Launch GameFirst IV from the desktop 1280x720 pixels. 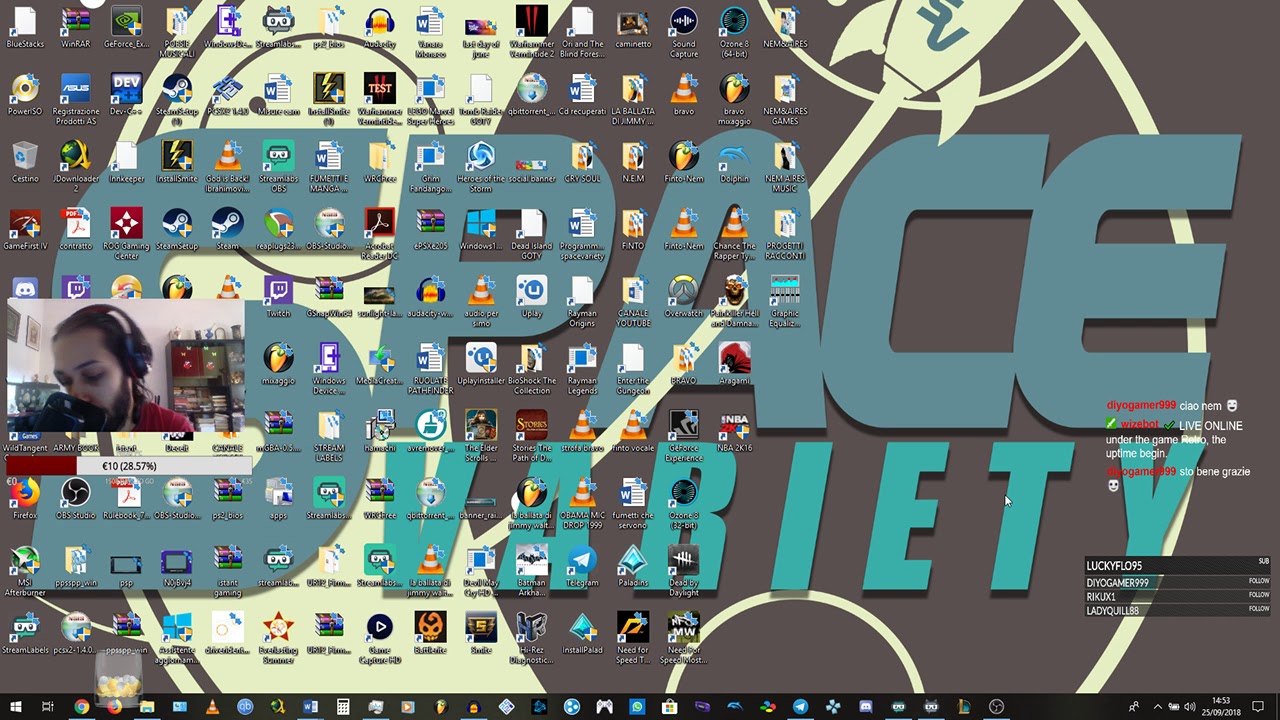point(25,229)
